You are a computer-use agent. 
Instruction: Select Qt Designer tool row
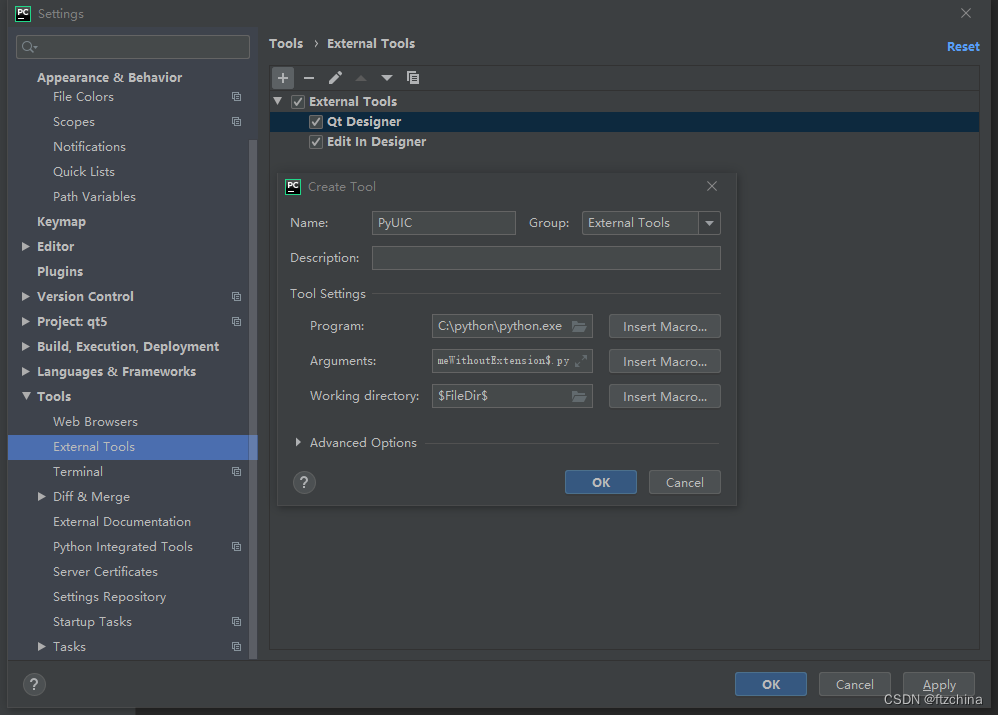pyautogui.click(x=624, y=122)
